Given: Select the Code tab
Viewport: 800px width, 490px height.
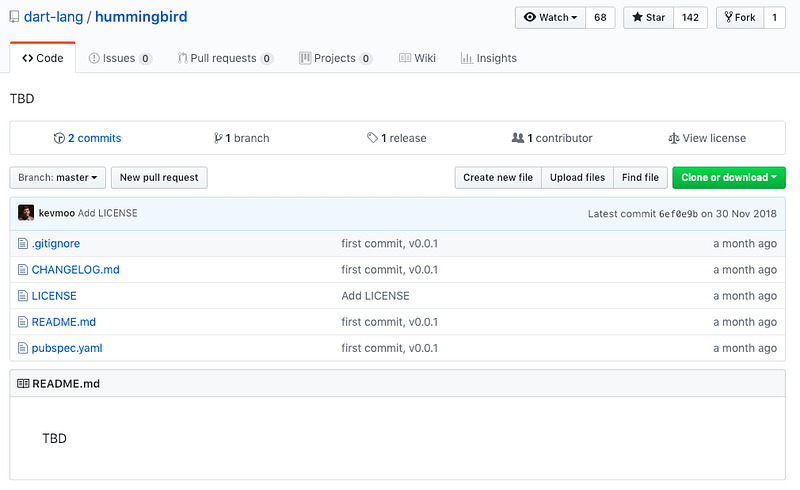Looking at the screenshot, I should pos(43,58).
